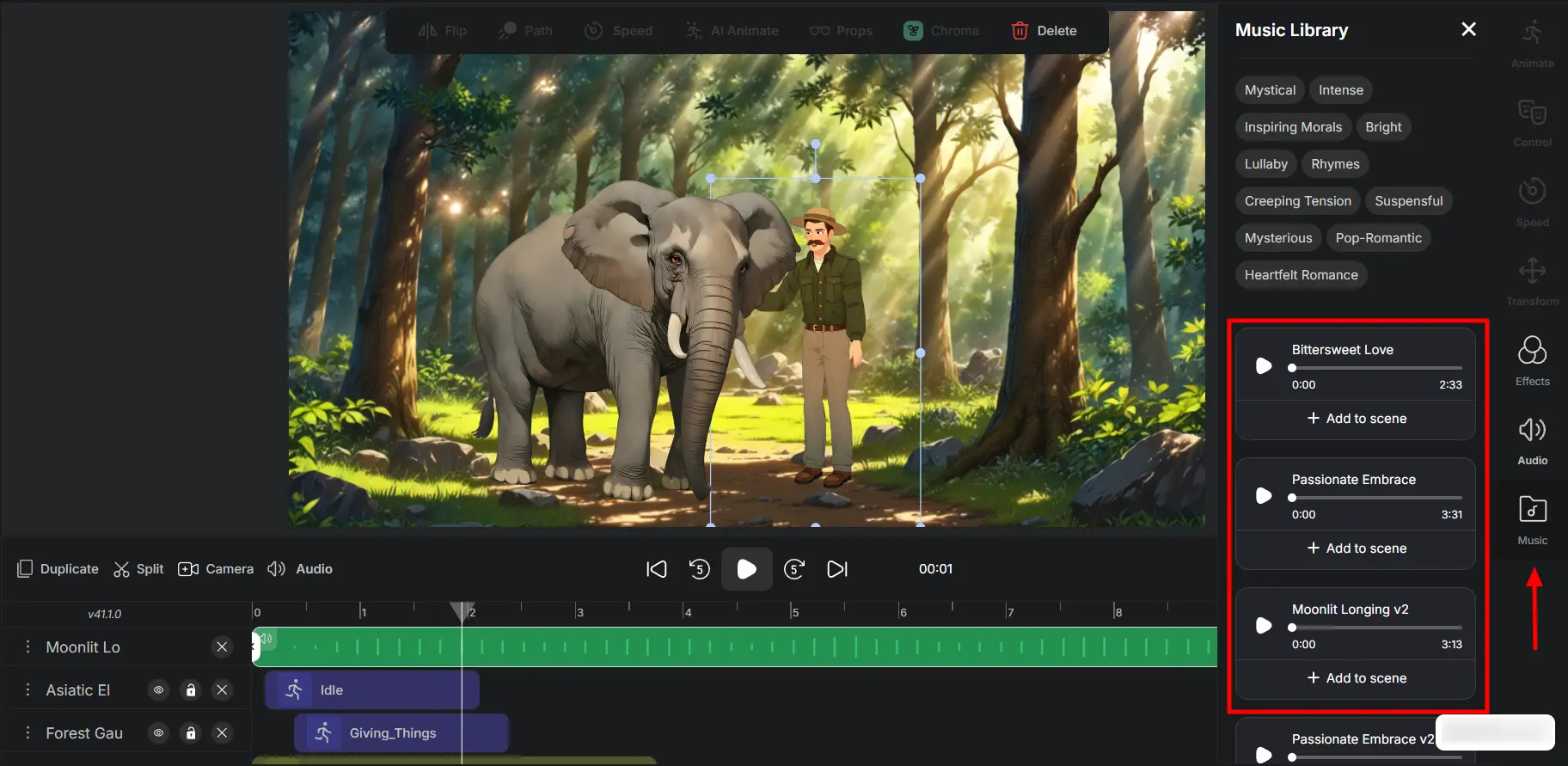
Task: Toggle visibility of Forest Gau track
Action: tap(158, 732)
